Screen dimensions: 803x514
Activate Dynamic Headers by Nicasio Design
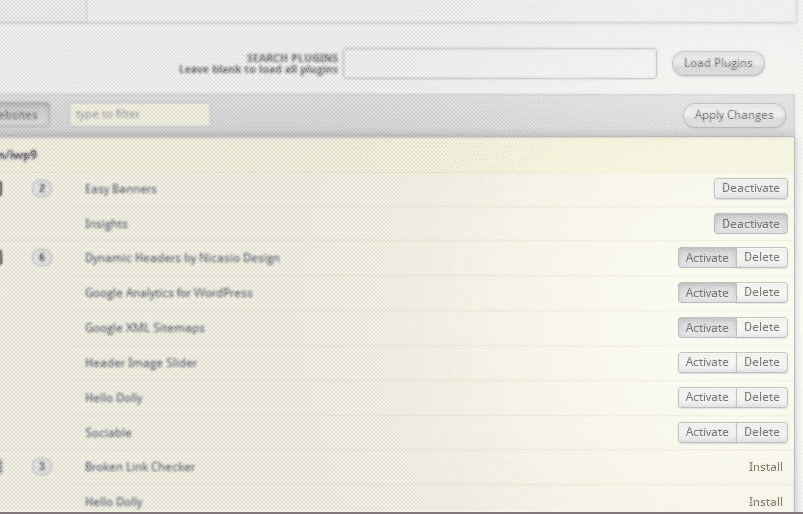[707, 257]
